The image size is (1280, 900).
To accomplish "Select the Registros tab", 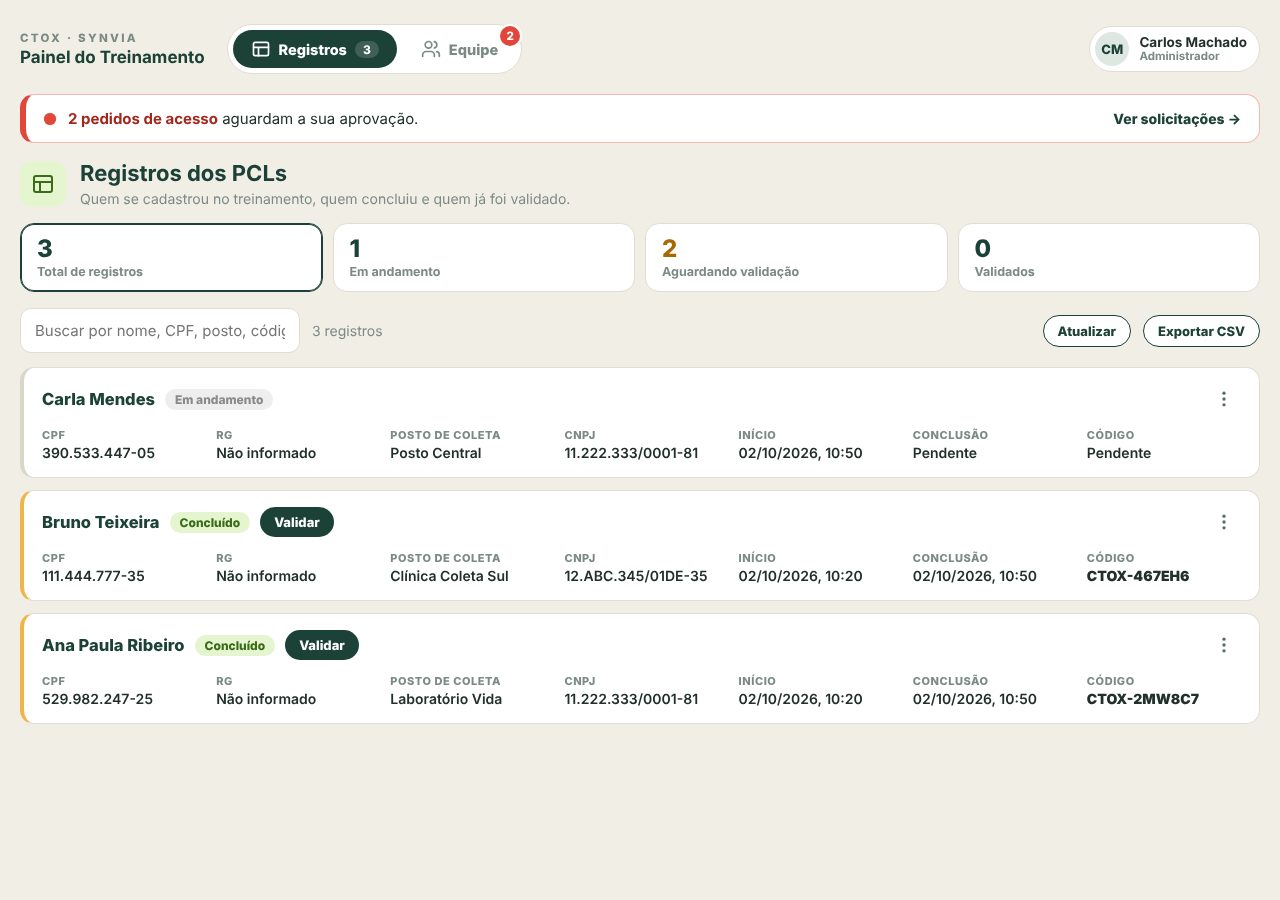I will [314, 49].
